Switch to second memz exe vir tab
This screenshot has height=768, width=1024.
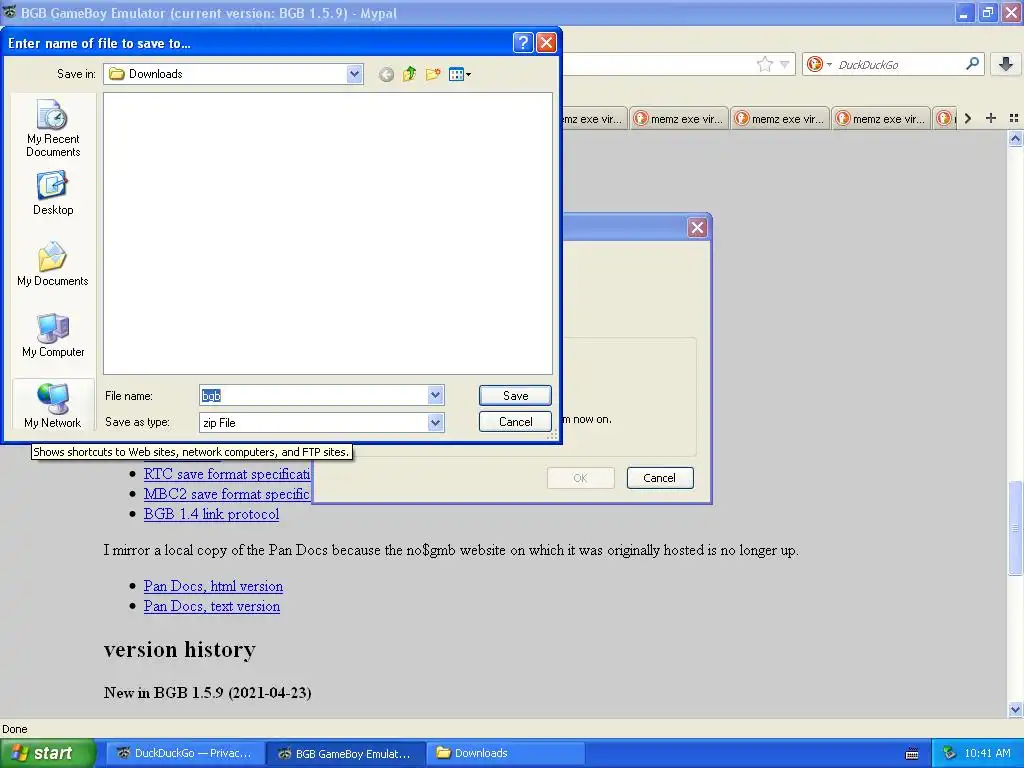click(680, 119)
